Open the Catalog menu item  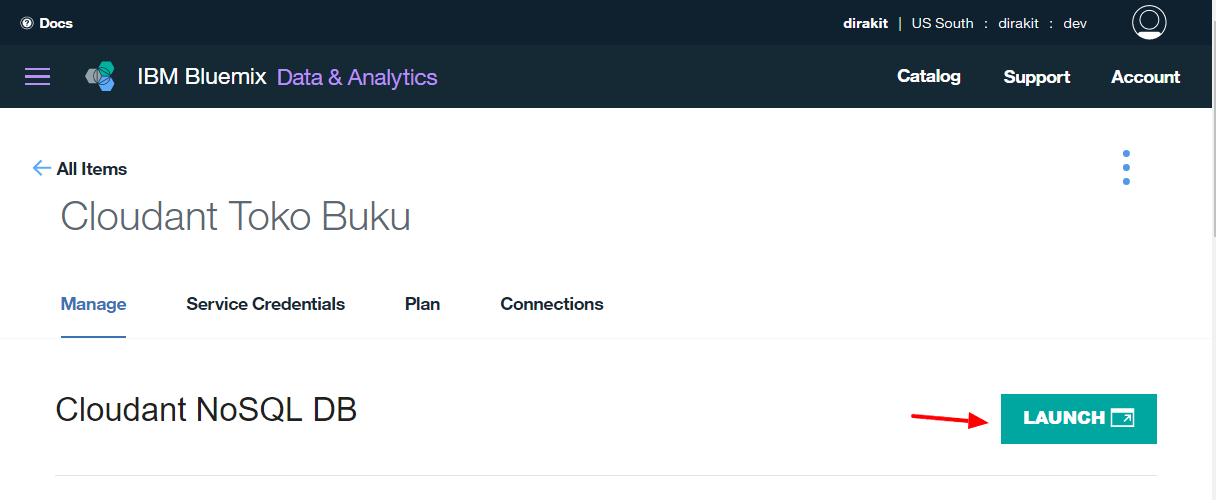928,76
